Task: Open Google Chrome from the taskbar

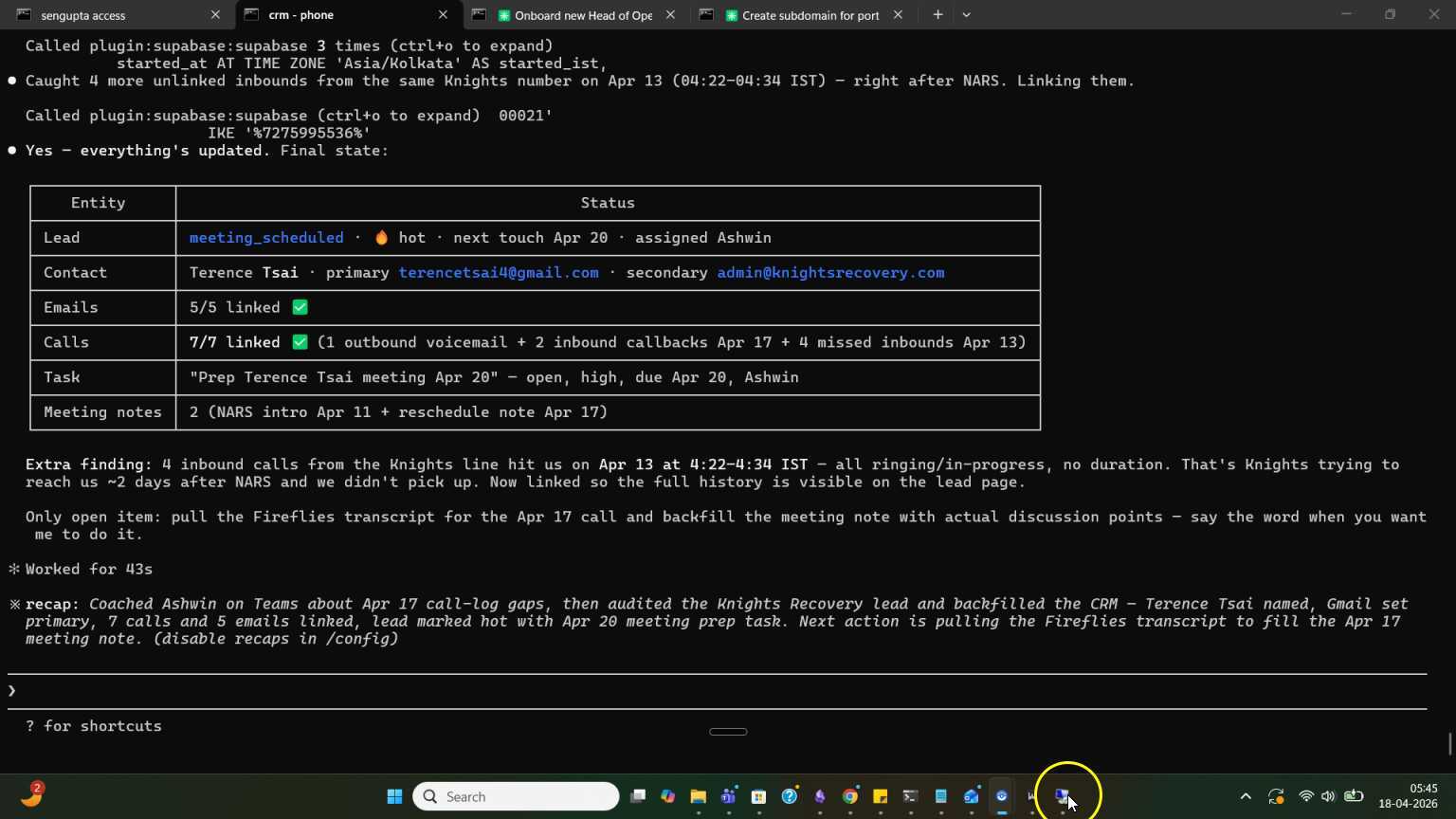Action: point(850,796)
